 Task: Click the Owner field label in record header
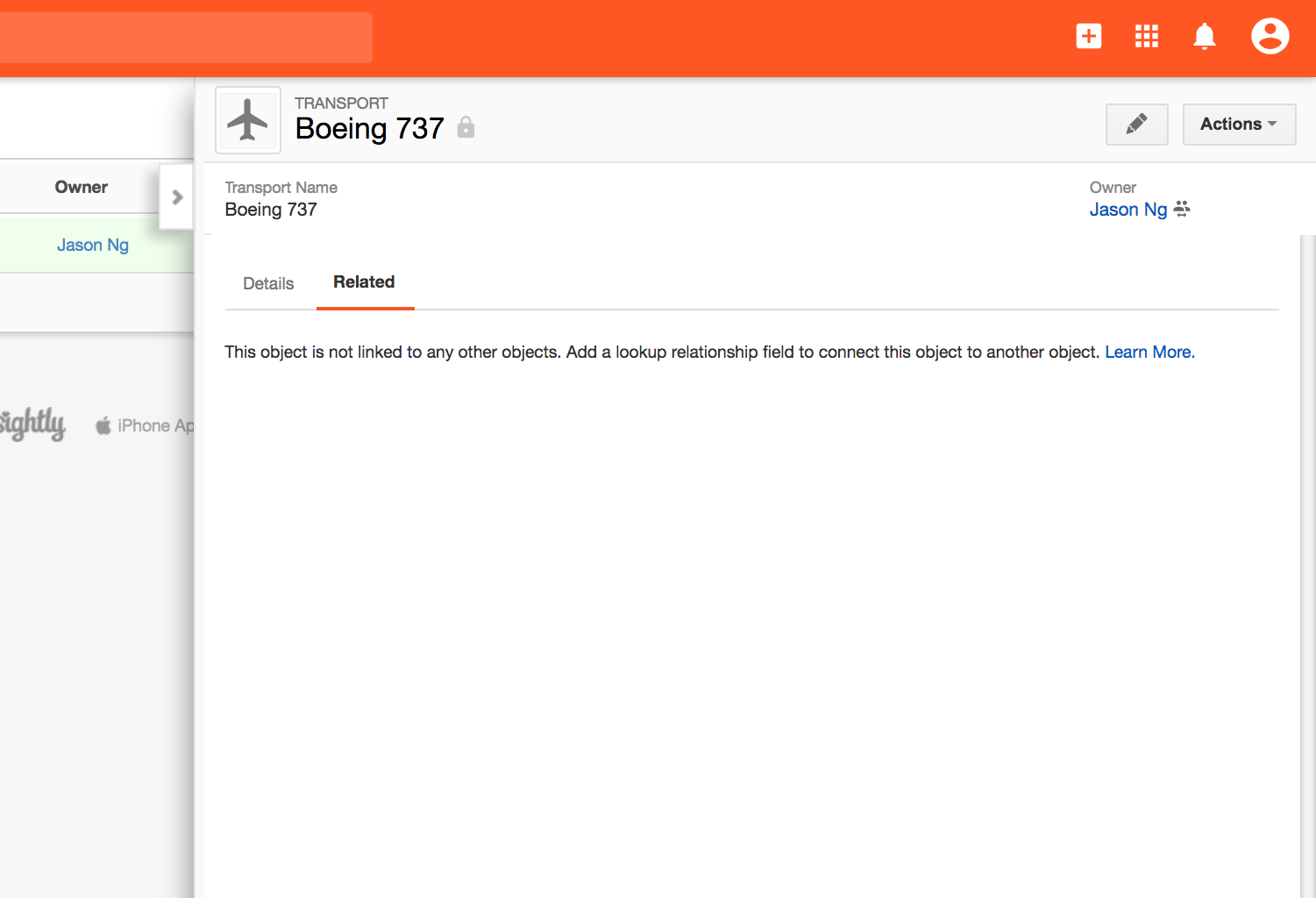[x=1113, y=188]
